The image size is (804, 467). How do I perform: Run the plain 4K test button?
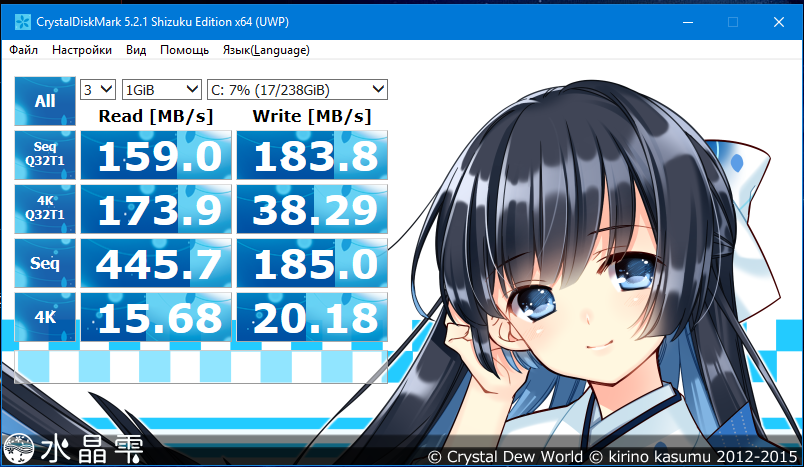(45, 317)
